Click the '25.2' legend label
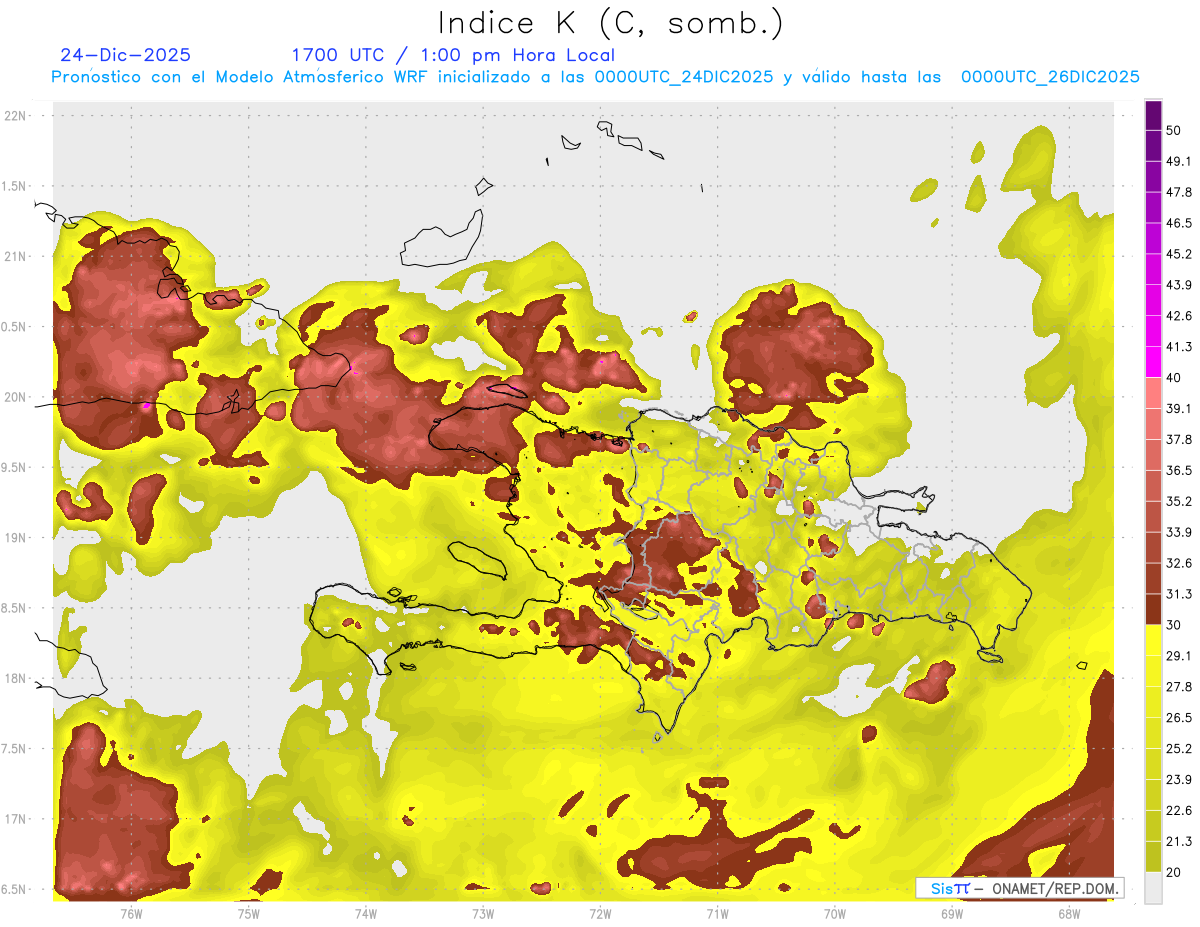Screen dimensions: 1200x927 [1179, 748]
